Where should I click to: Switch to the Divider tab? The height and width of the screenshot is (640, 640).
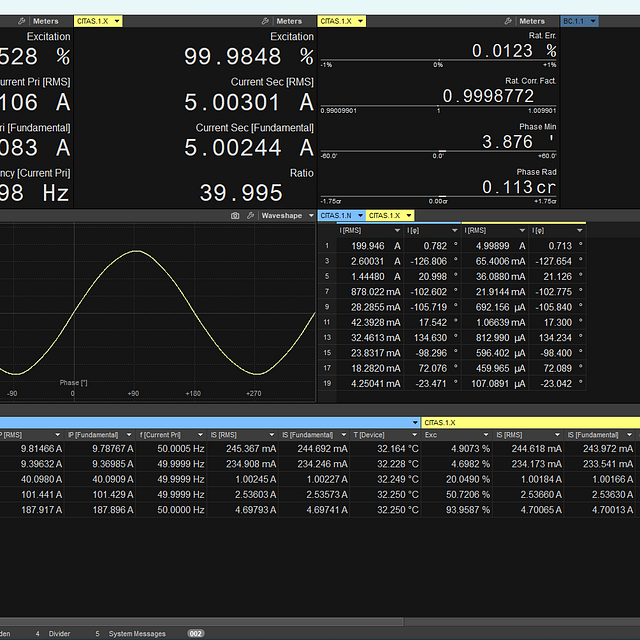coord(59,633)
